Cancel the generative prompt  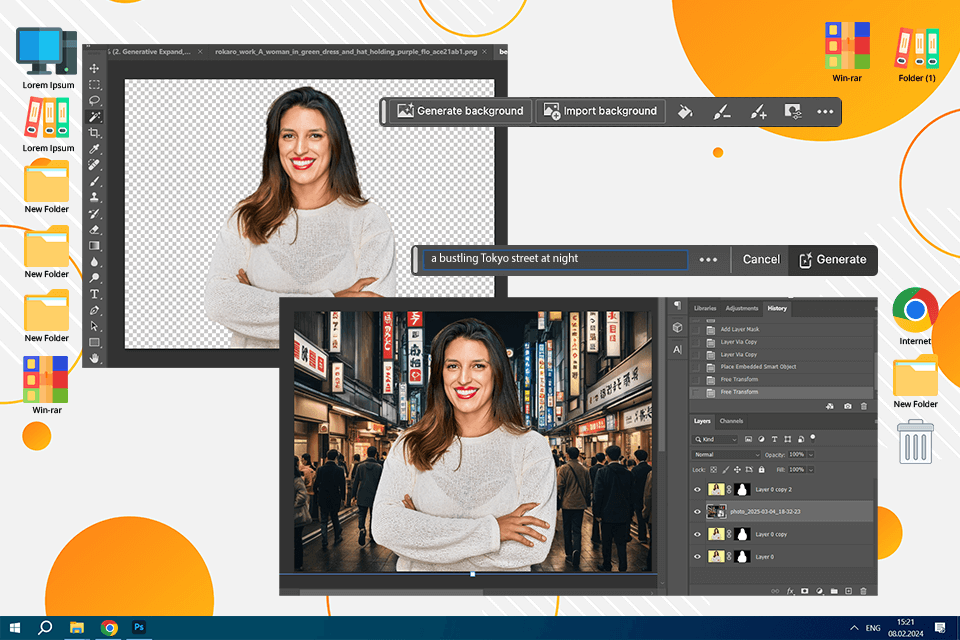[x=761, y=260]
